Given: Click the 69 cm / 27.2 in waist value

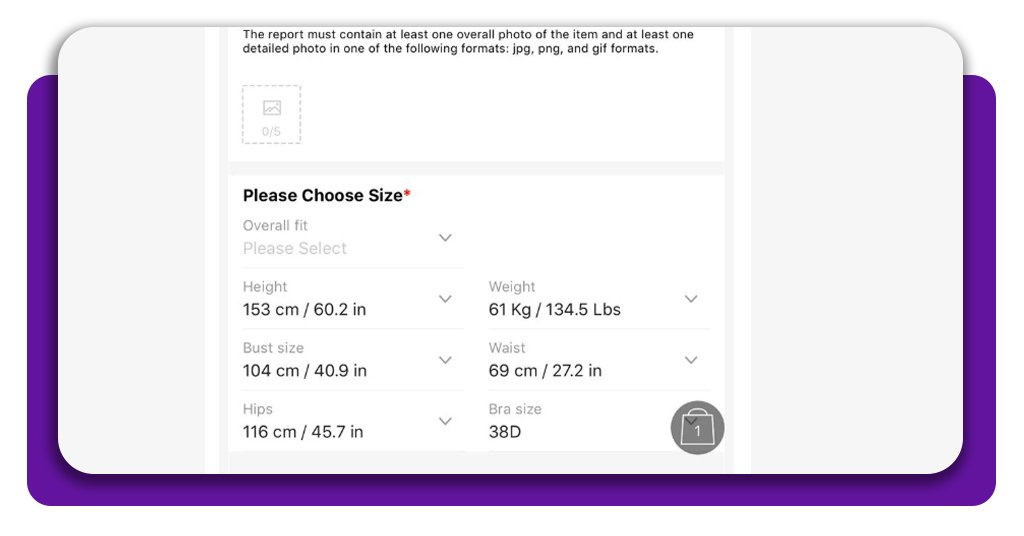Looking at the screenshot, I should tap(545, 371).
